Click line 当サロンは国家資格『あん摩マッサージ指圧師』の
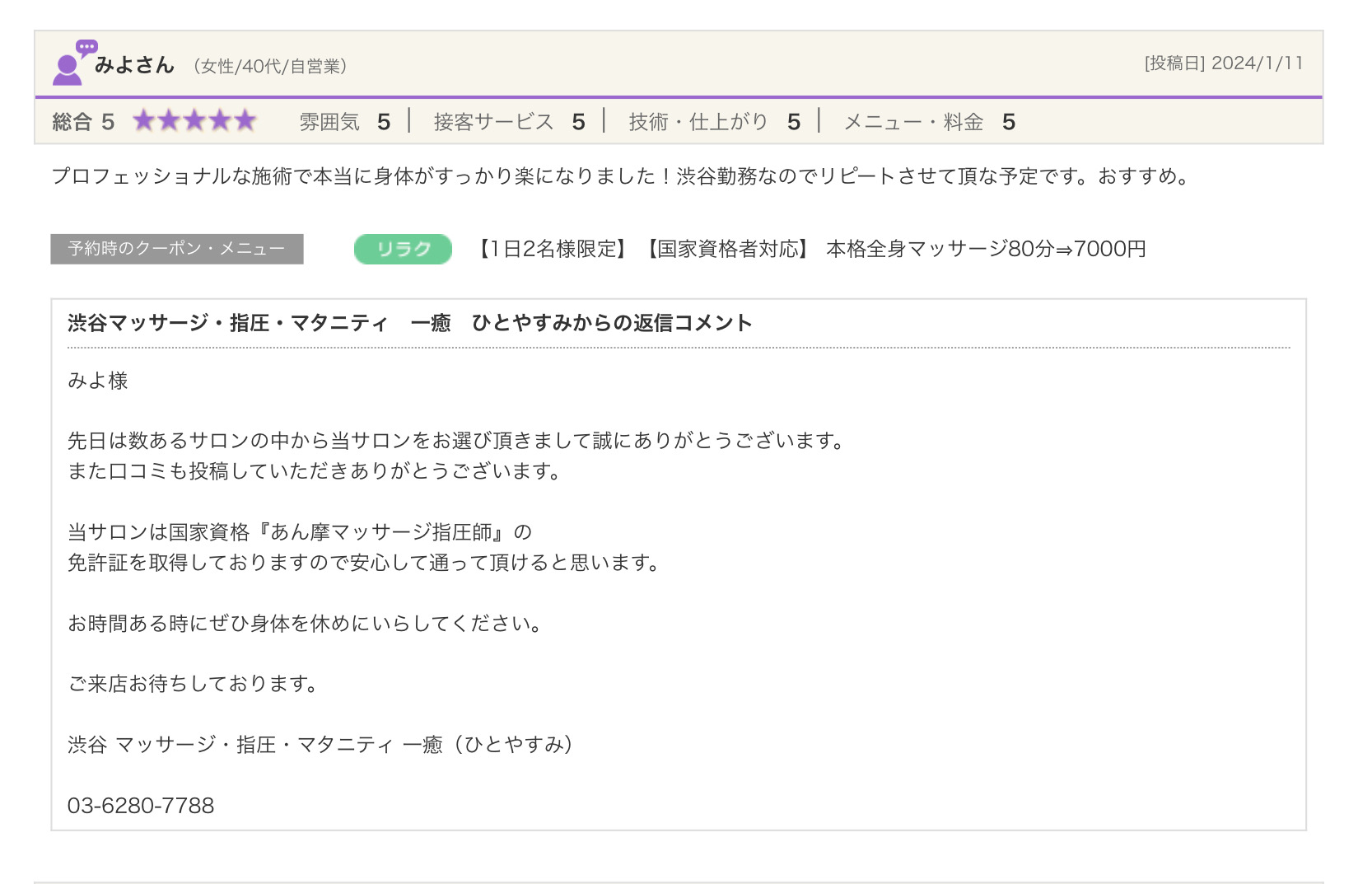1372x884 pixels. [300, 532]
